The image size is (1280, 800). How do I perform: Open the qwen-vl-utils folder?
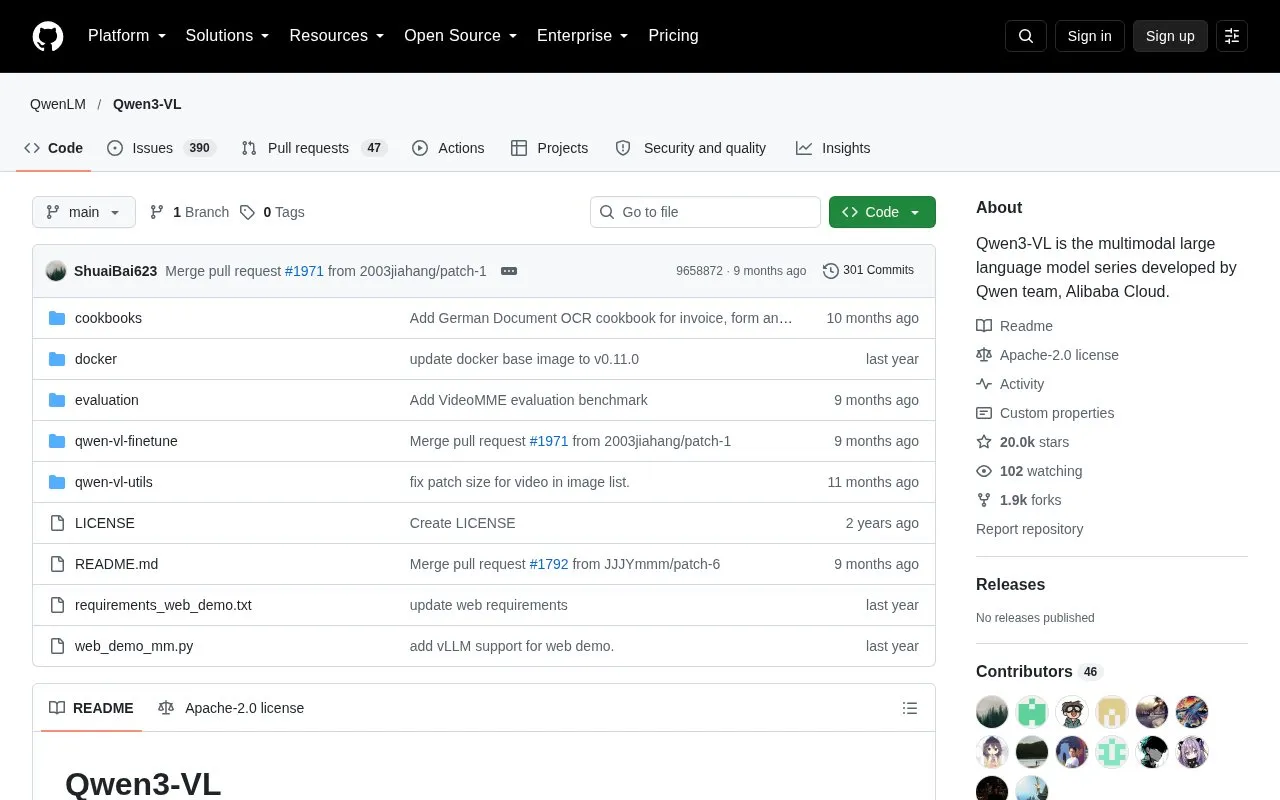114,482
